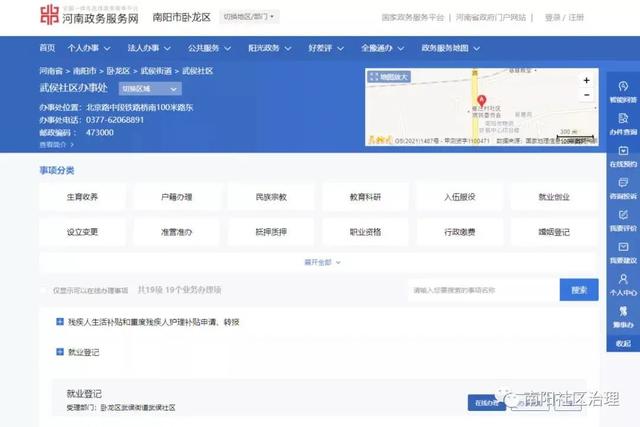Expand all categories via 展开全部
The image size is (640, 427).
pyautogui.click(x=322, y=262)
